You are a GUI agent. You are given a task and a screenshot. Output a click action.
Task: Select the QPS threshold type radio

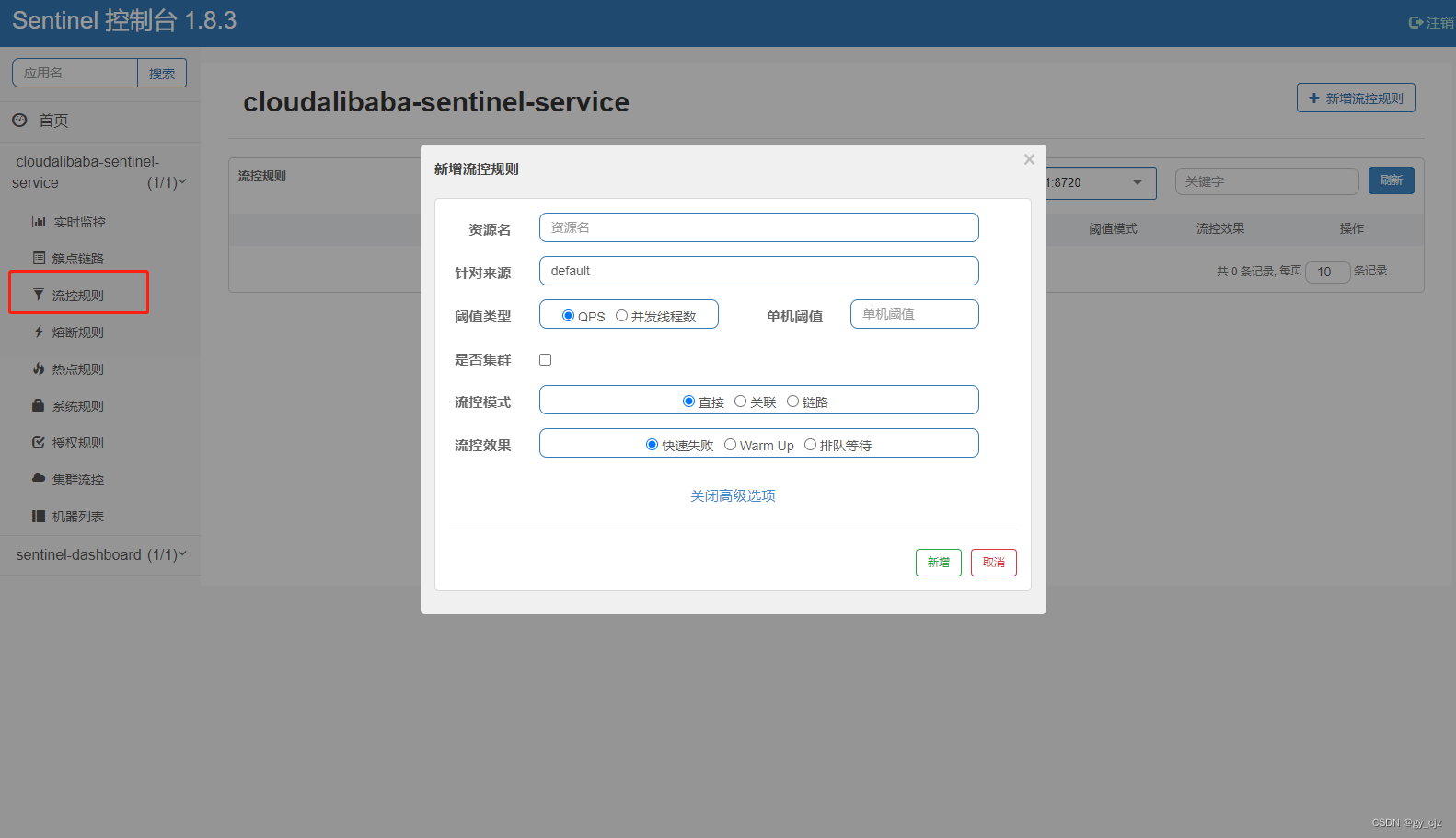568,315
